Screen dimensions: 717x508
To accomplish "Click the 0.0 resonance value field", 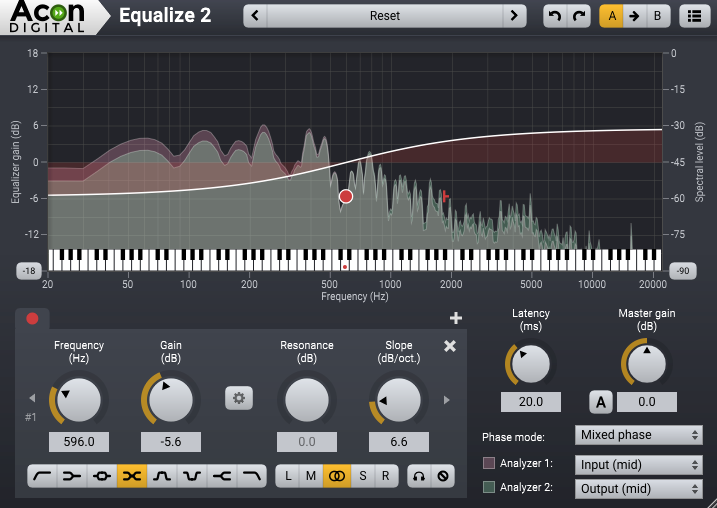I will (x=307, y=442).
